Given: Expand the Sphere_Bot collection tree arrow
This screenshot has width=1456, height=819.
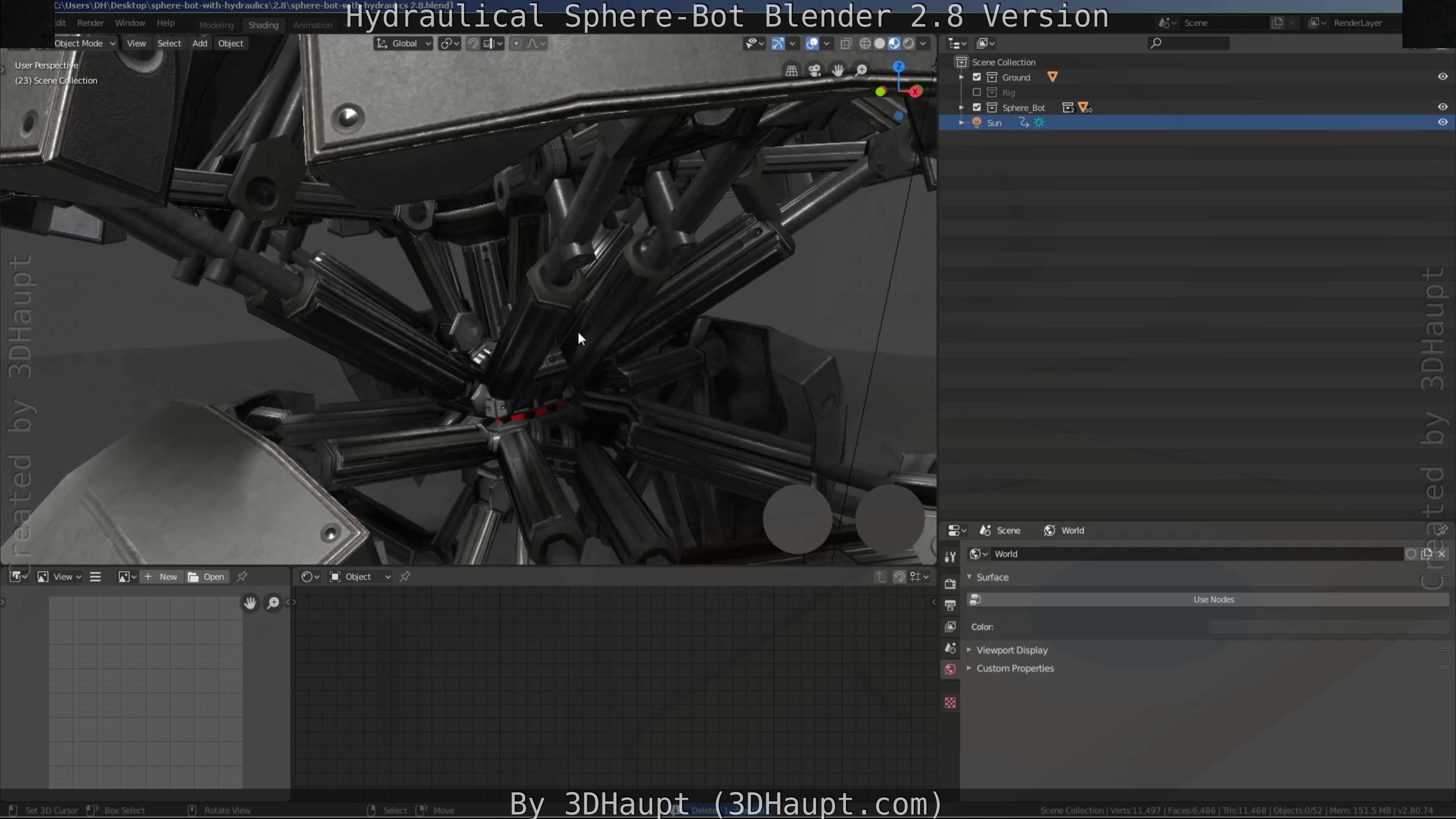Looking at the screenshot, I should (962, 107).
